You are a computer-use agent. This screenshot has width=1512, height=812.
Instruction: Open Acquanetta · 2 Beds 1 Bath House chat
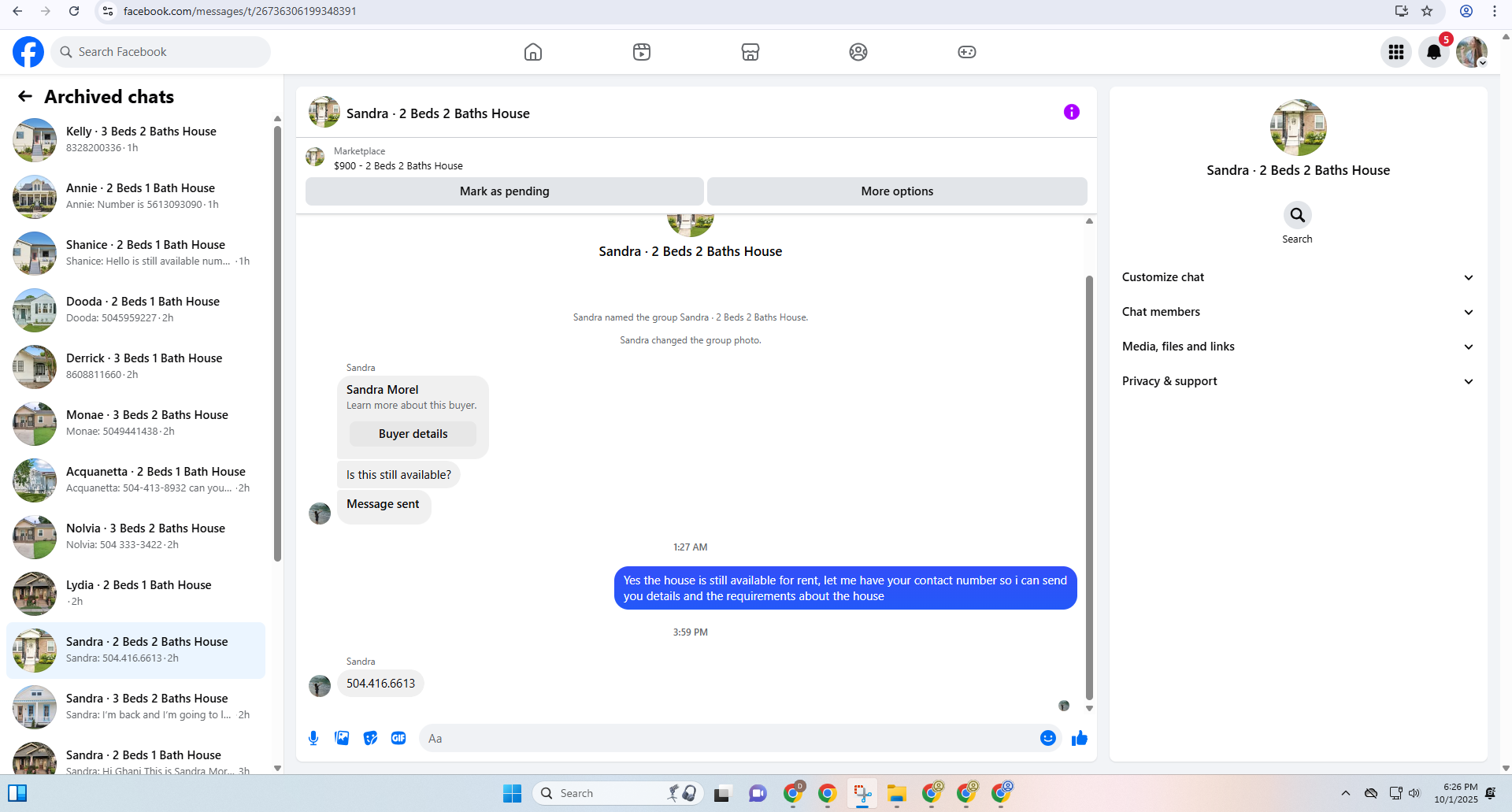tap(135, 480)
